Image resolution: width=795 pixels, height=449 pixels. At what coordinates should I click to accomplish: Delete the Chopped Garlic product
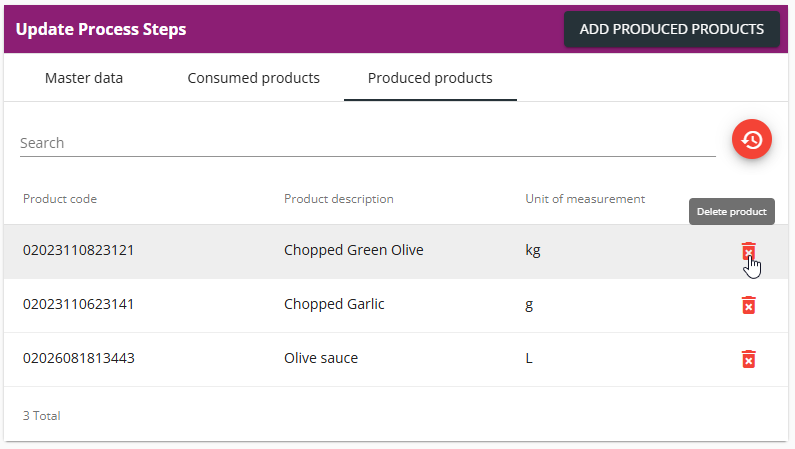(748, 305)
